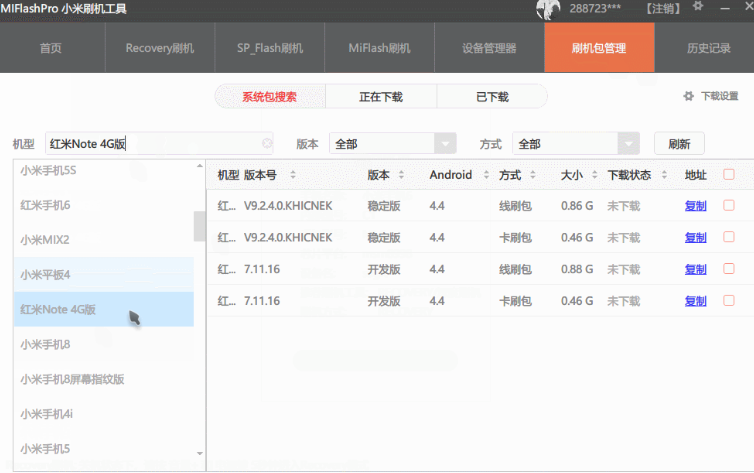Open Recovery刷机 tab

pos(160,48)
